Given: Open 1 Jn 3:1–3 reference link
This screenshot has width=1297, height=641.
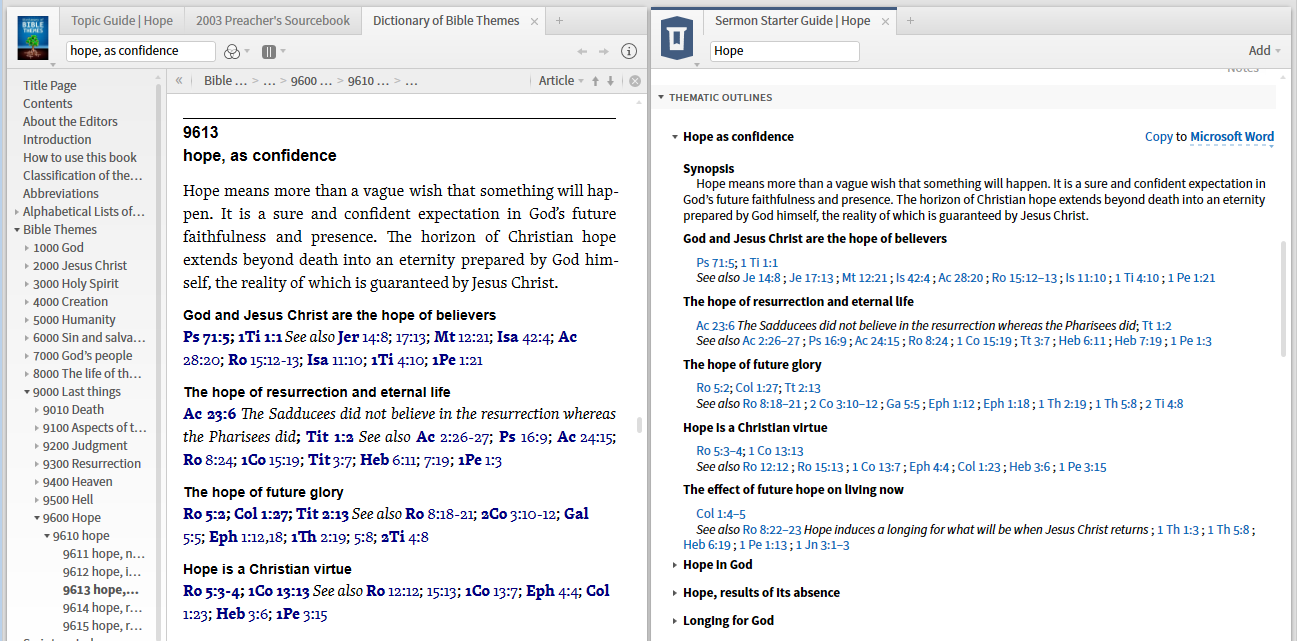Looking at the screenshot, I should 822,545.
